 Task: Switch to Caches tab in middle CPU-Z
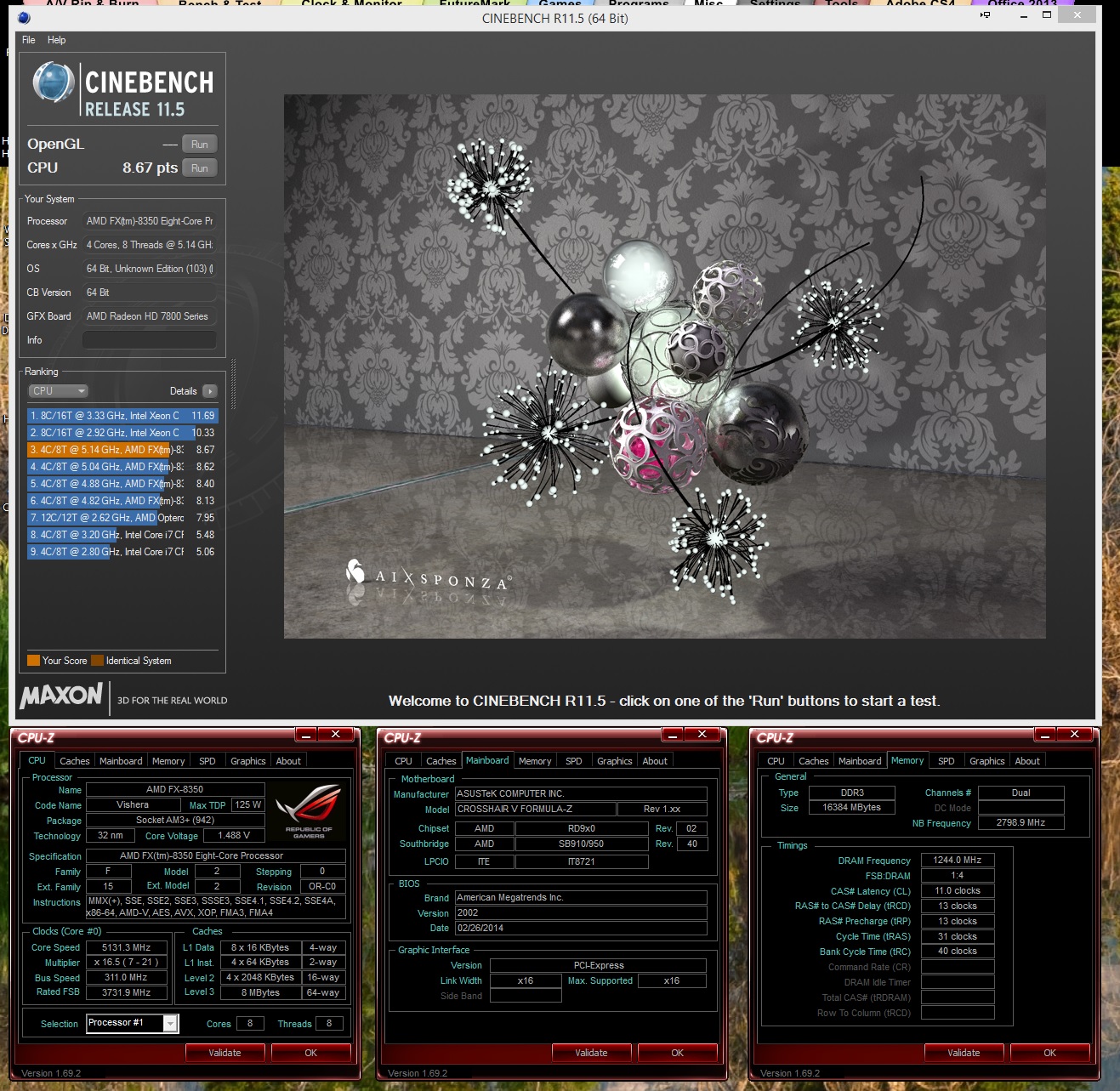(x=441, y=761)
